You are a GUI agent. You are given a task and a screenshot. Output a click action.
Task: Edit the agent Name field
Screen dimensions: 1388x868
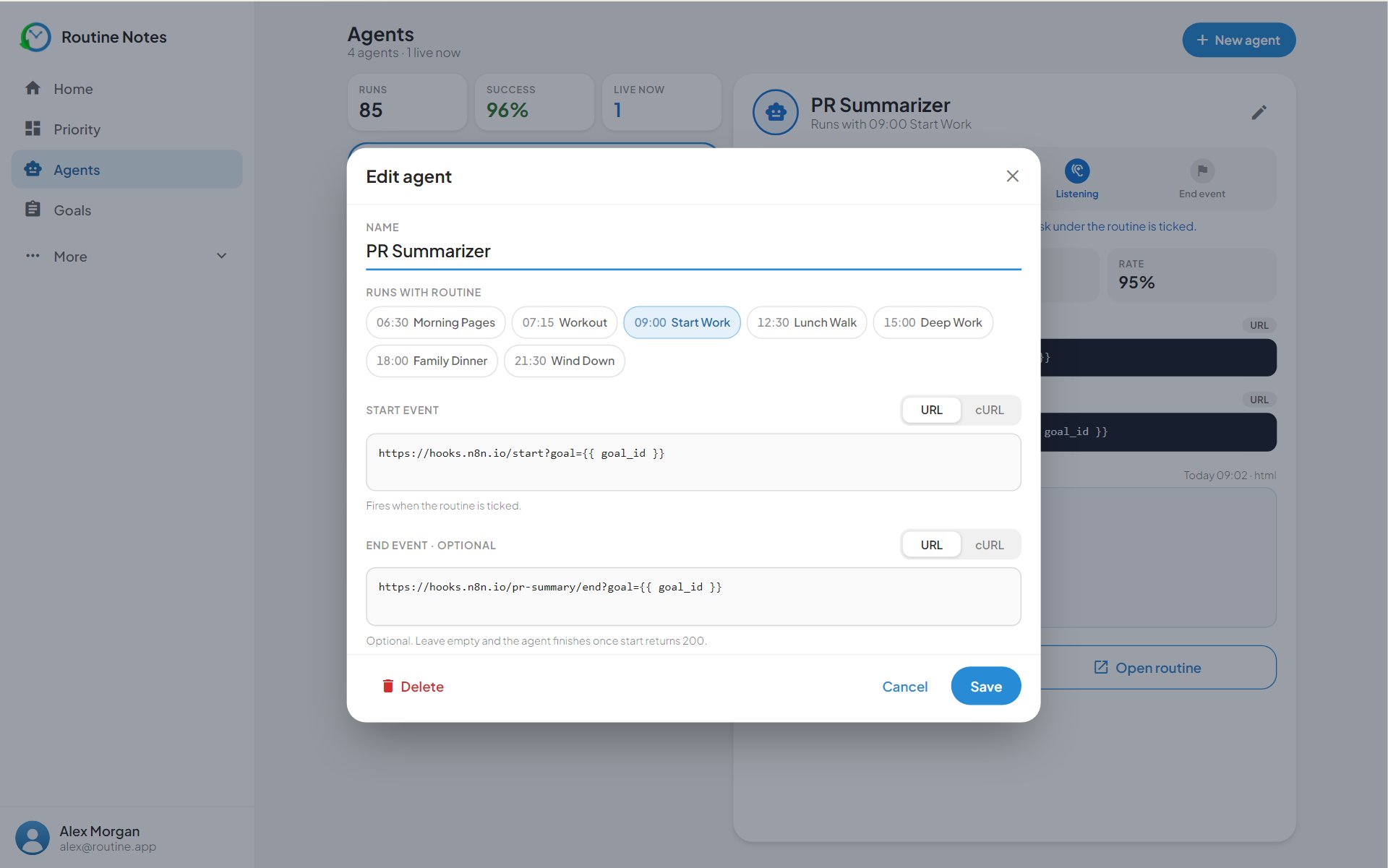pyautogui.click(x=693, y=252)
